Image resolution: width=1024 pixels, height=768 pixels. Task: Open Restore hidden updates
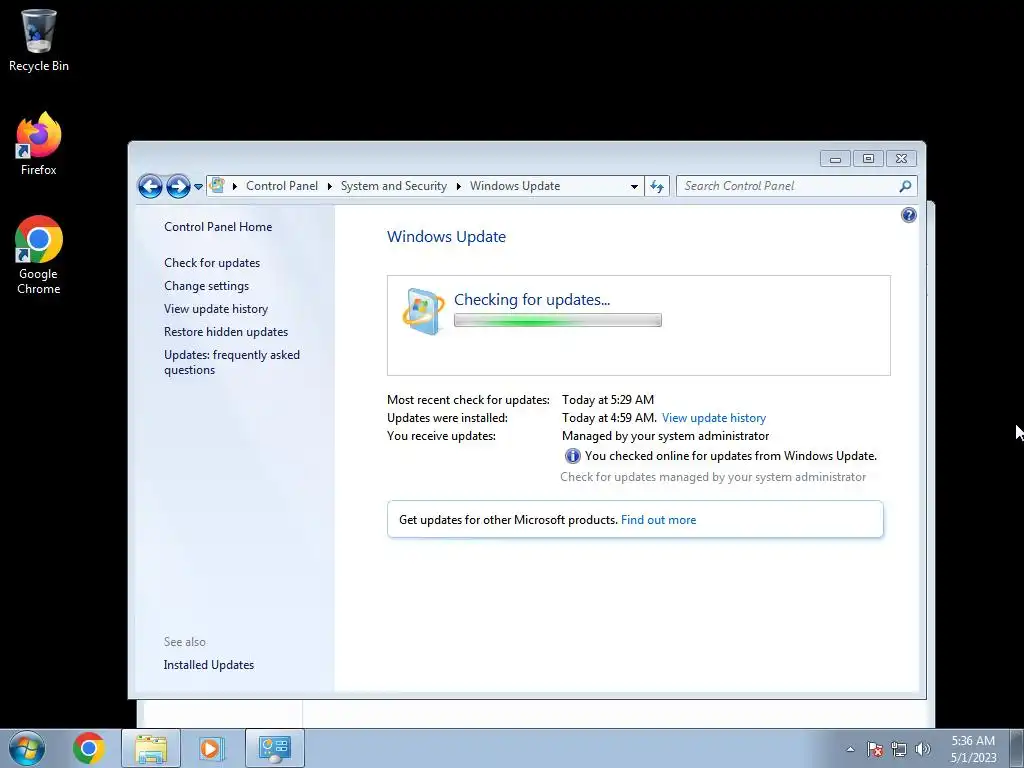click(x=226, y=332)
